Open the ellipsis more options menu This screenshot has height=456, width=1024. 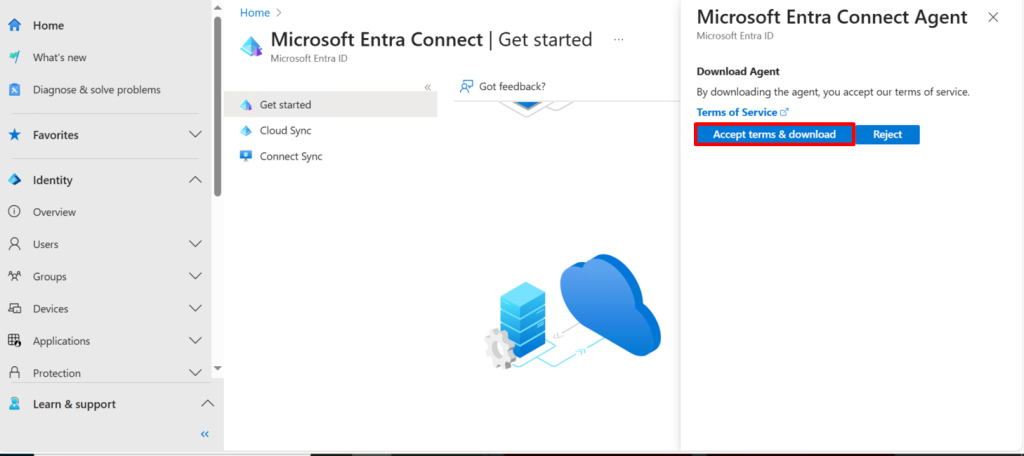tap(618, 40)
